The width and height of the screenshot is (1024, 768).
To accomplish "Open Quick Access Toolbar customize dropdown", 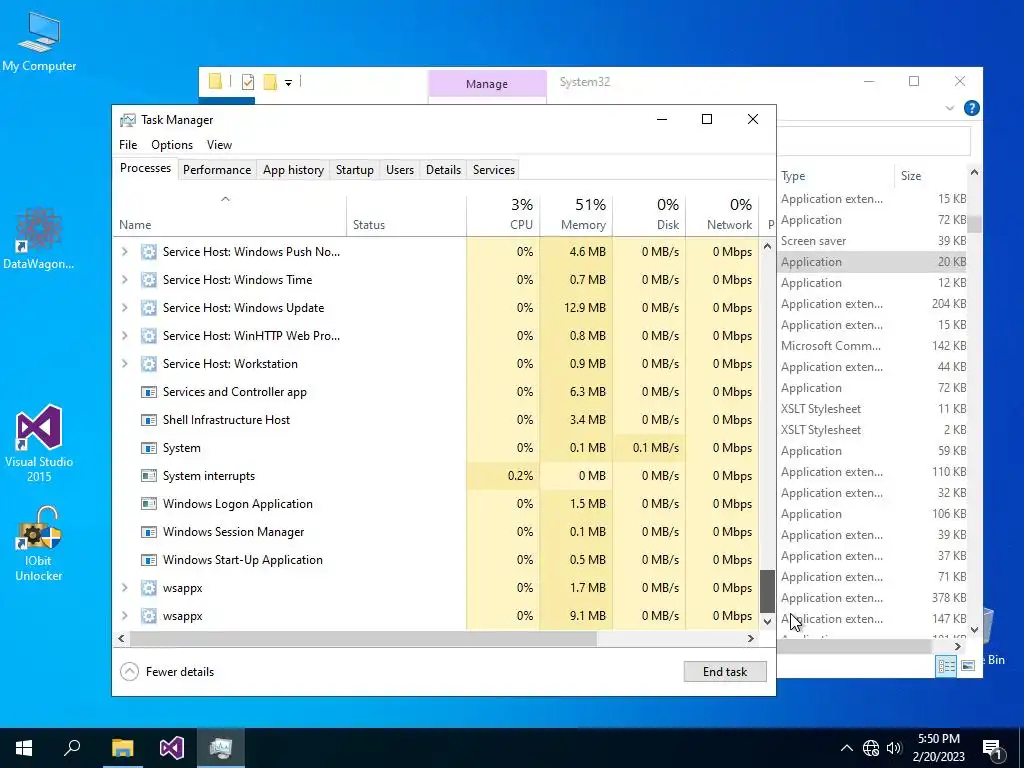I will coord(288,82).
